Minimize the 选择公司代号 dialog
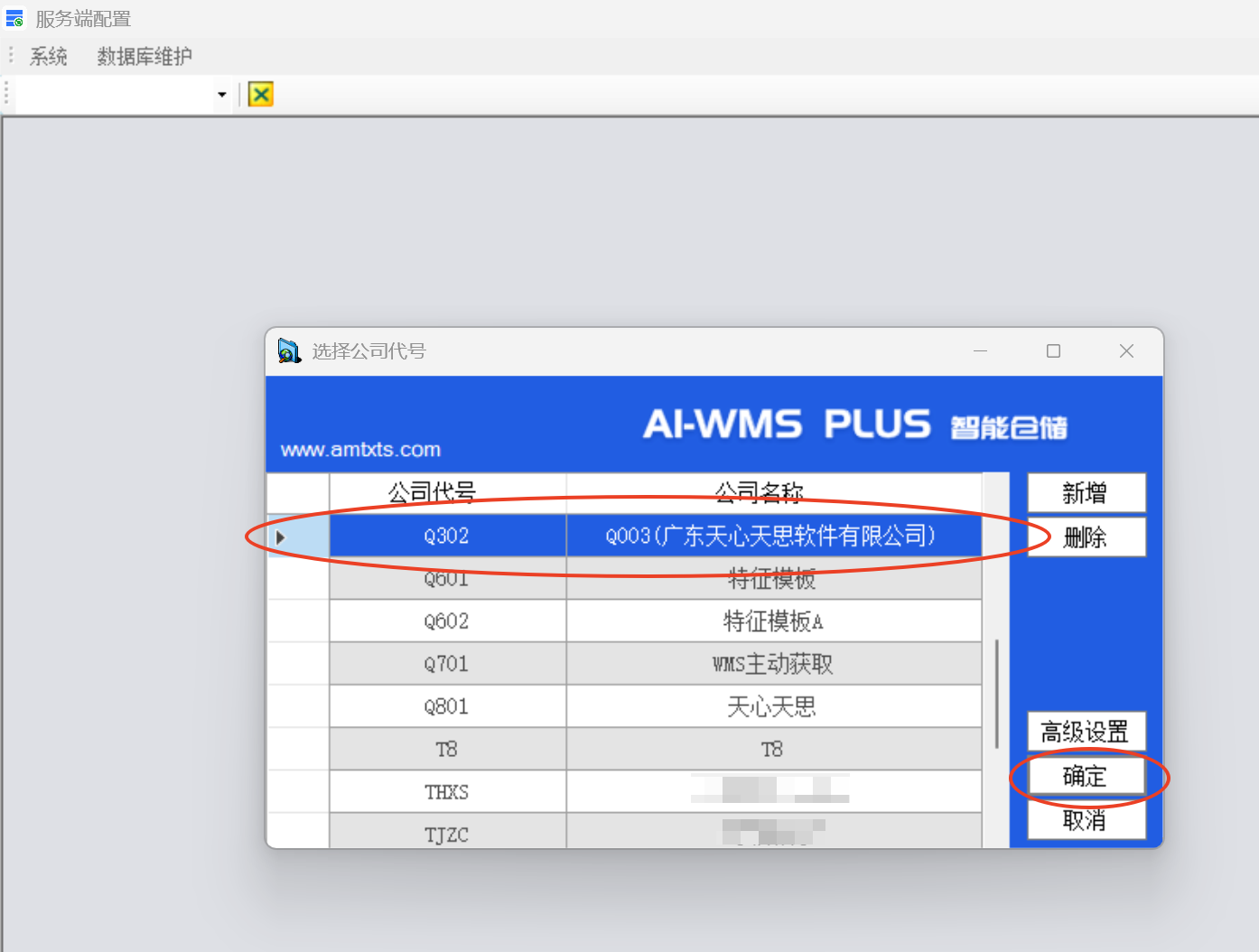1259x952 pixels. click(x=980, y=350)
